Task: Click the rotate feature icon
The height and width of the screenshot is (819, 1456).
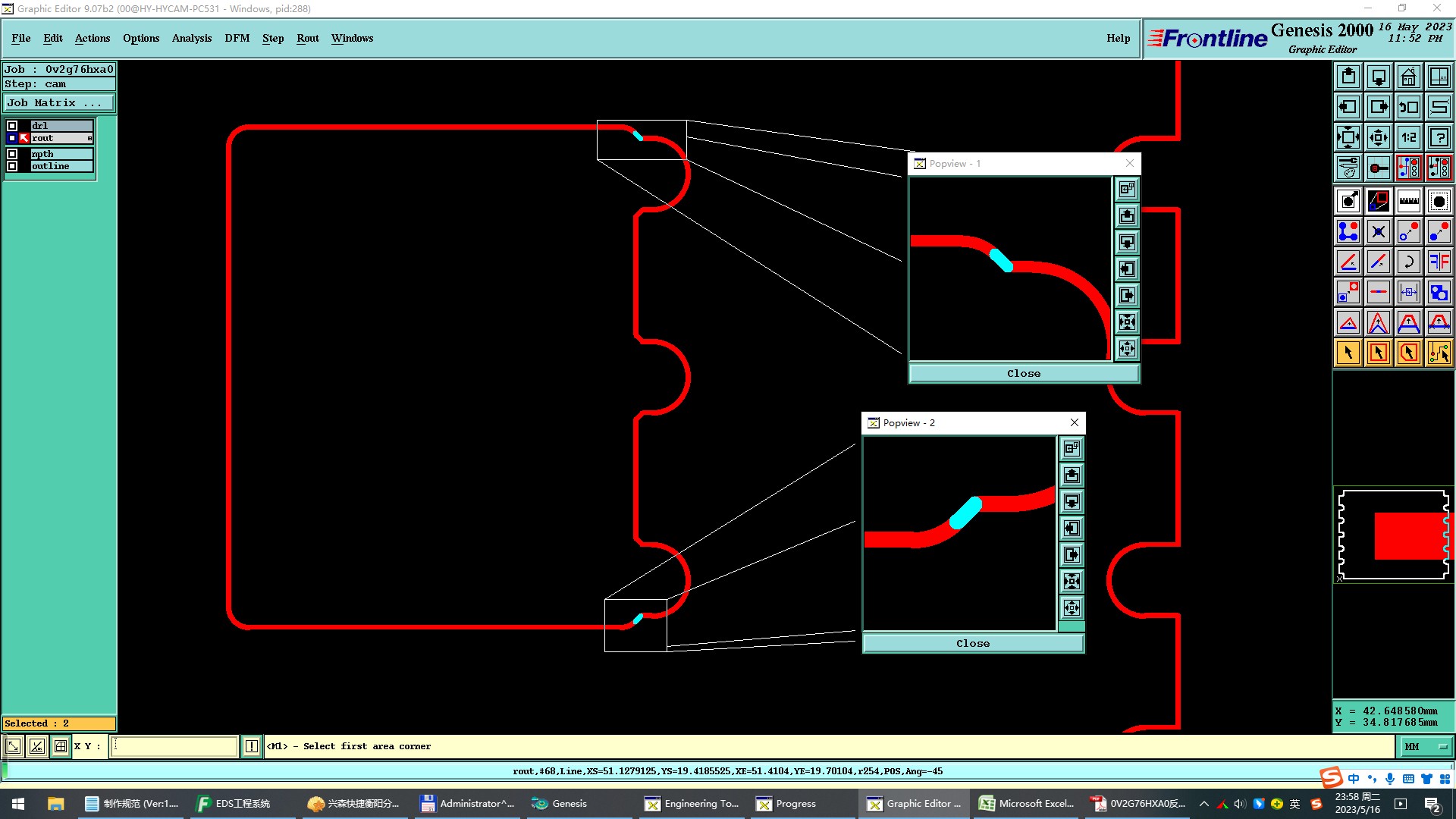Action: click(1408, 262)
